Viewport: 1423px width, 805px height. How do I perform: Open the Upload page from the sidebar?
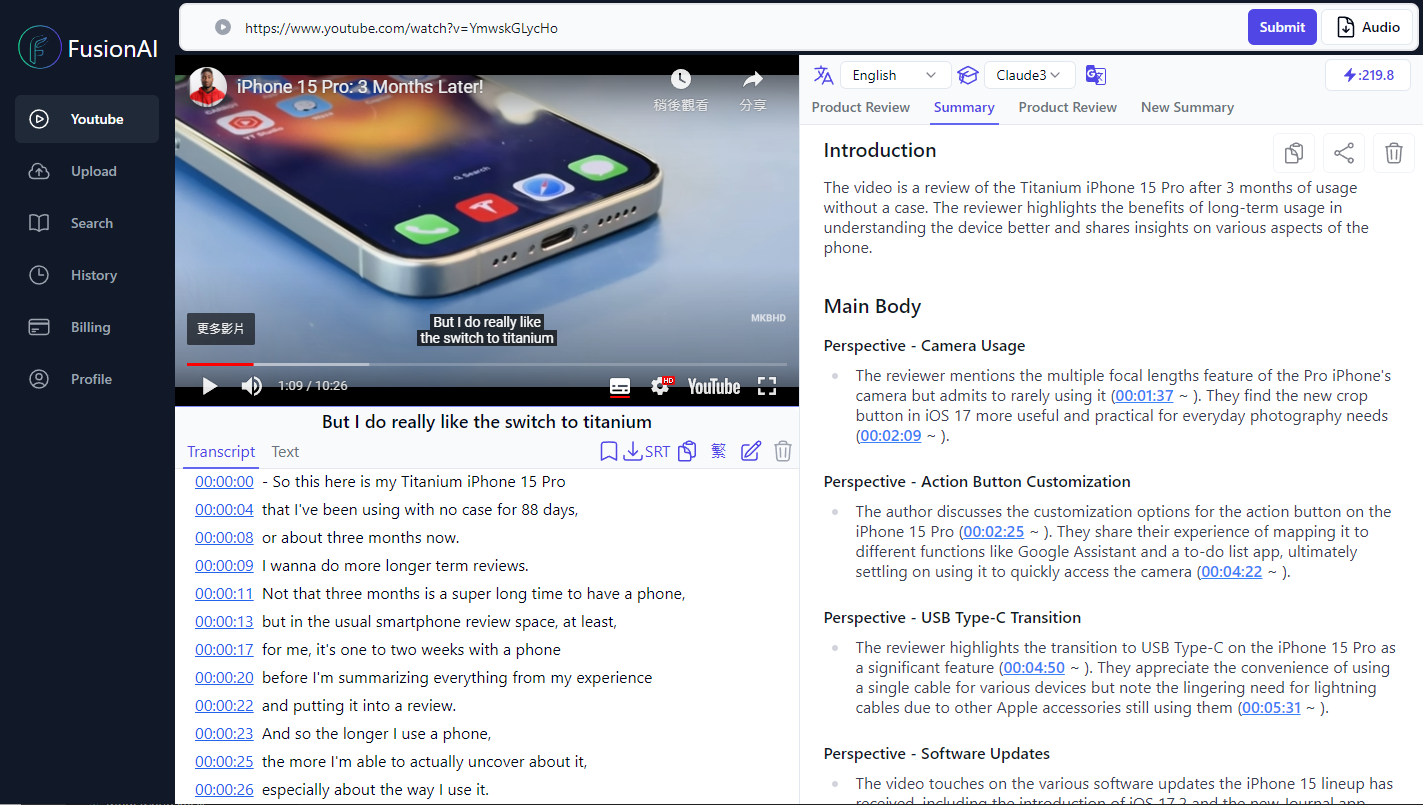87,171
